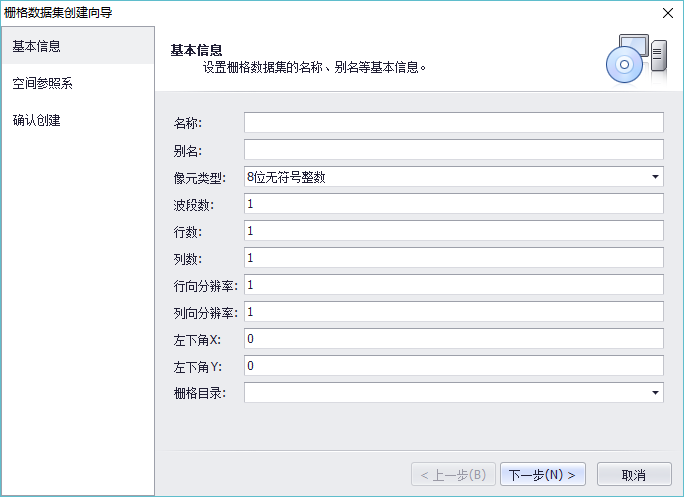
Task: Select the 波段数 input box
Action: click(453, 204)
